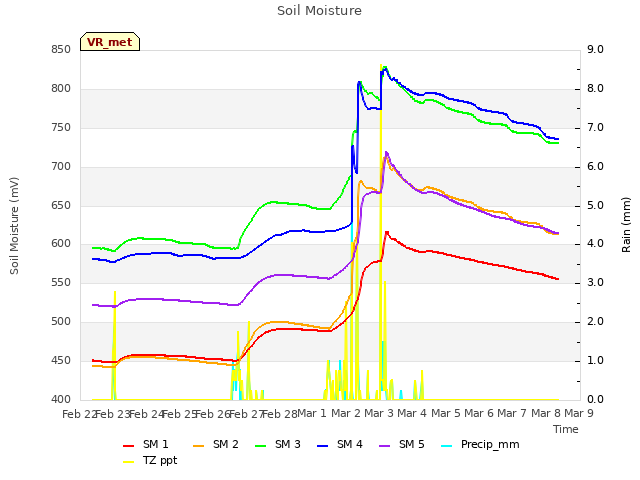The image size is (640, 480).
Task: Click the Mar 1 x-axis tick label
Action: click(312, 413)
